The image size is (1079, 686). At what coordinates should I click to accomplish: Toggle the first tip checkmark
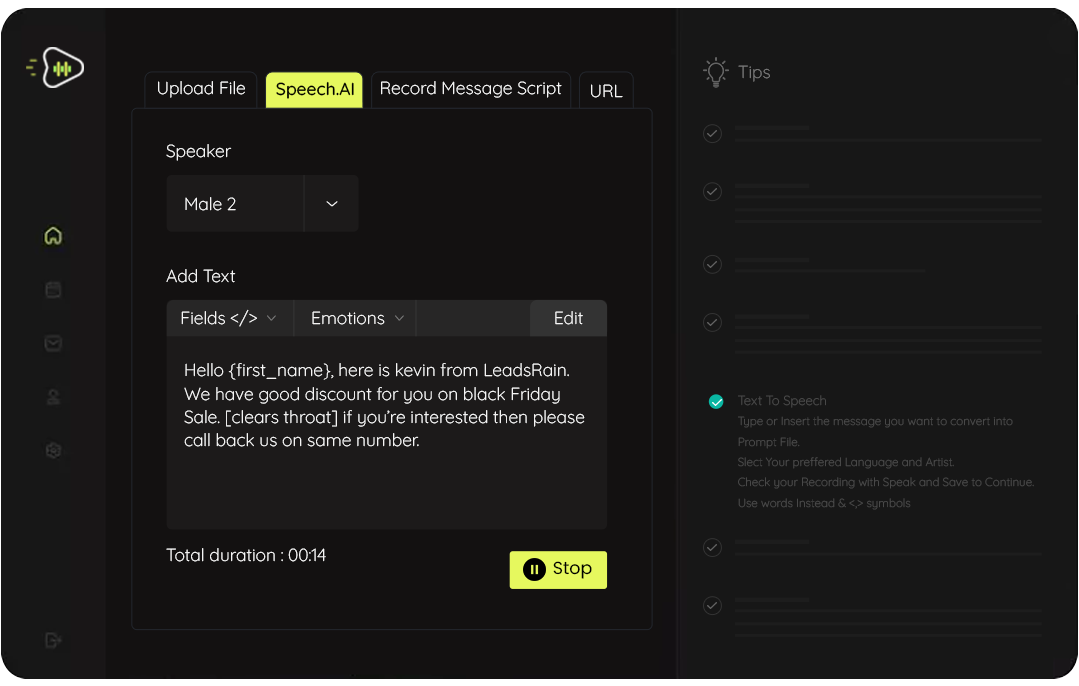(x=712, y=133)
